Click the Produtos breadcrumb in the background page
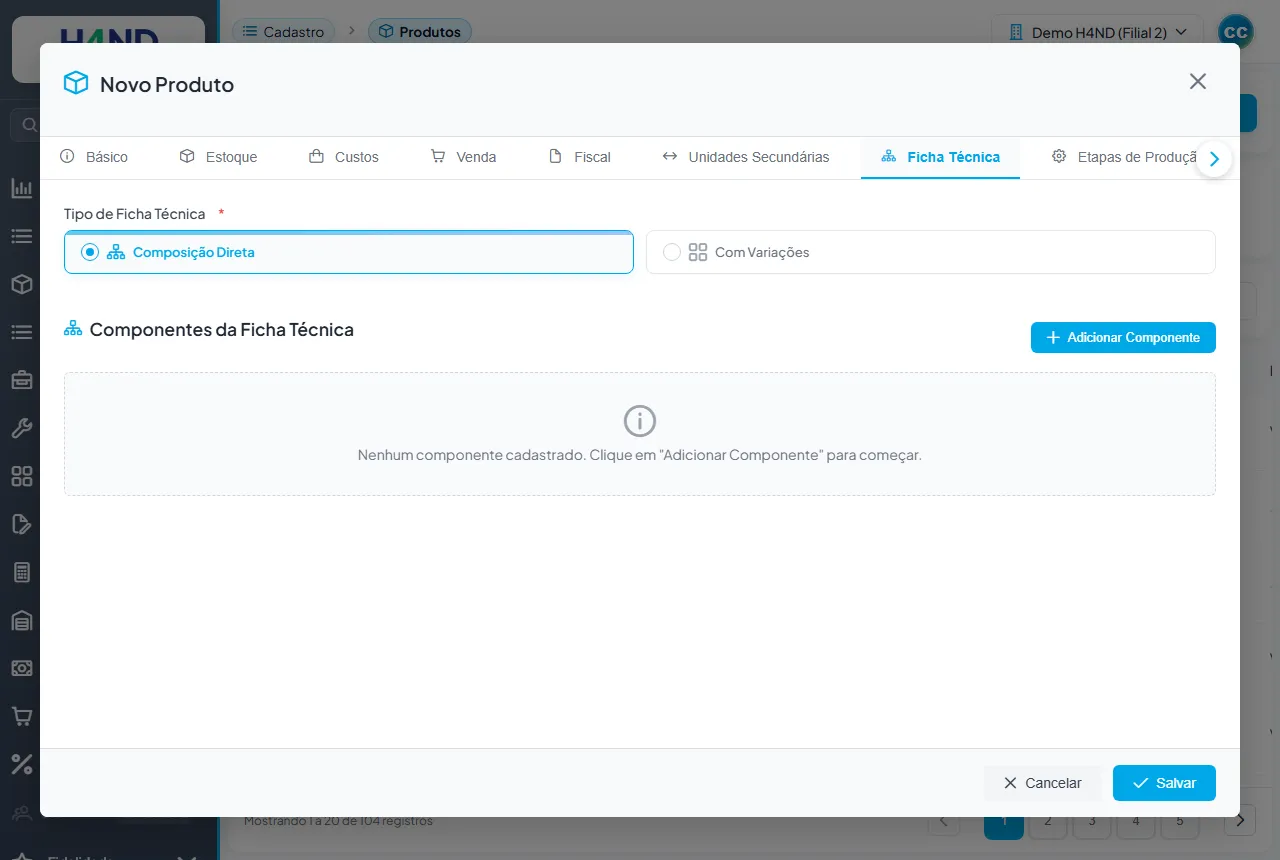Image resolution: width=1280 pixels, height=860 pixels. tap(420, 32)
